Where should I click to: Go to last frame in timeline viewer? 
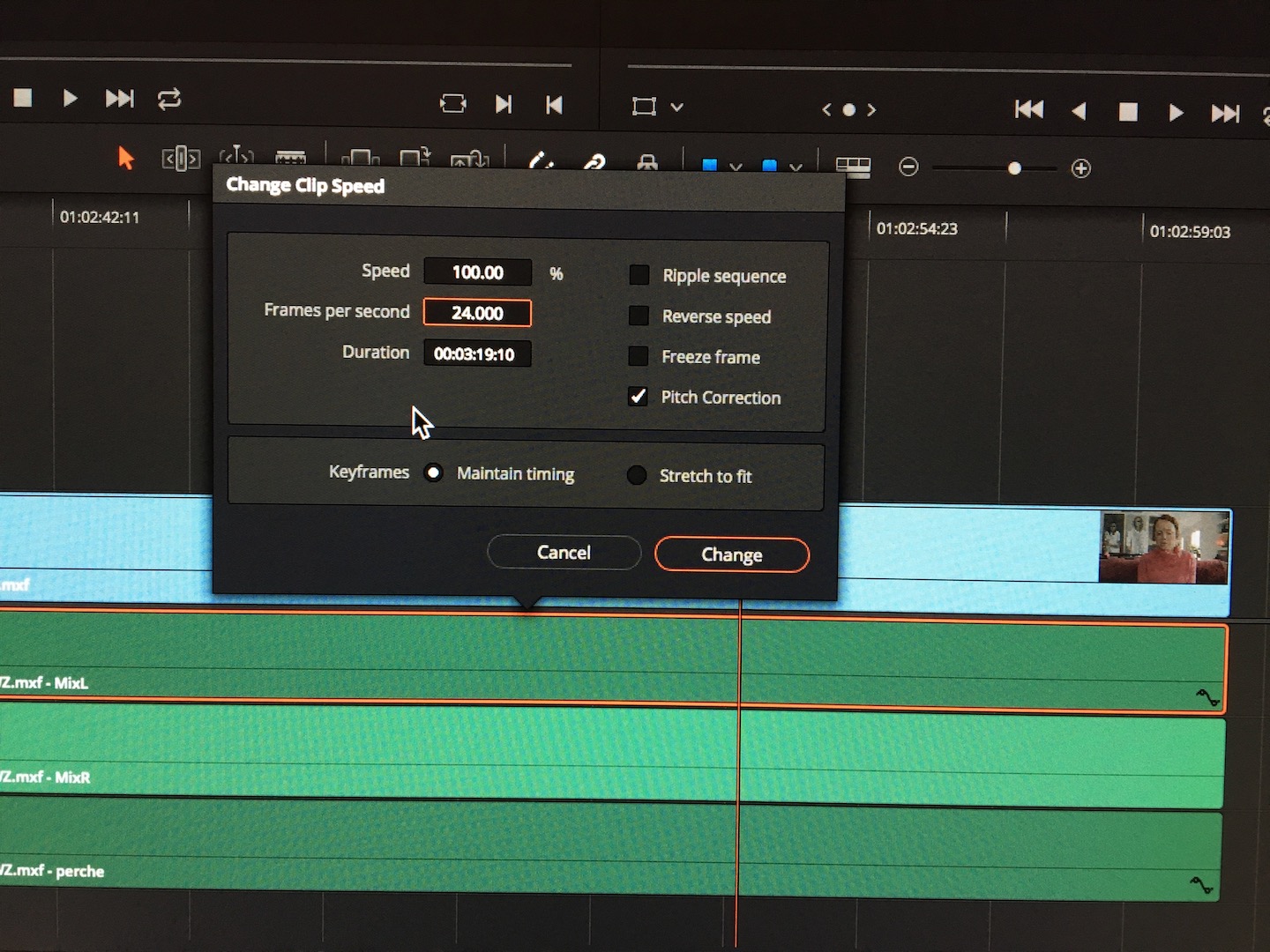tap(1225, 114)
